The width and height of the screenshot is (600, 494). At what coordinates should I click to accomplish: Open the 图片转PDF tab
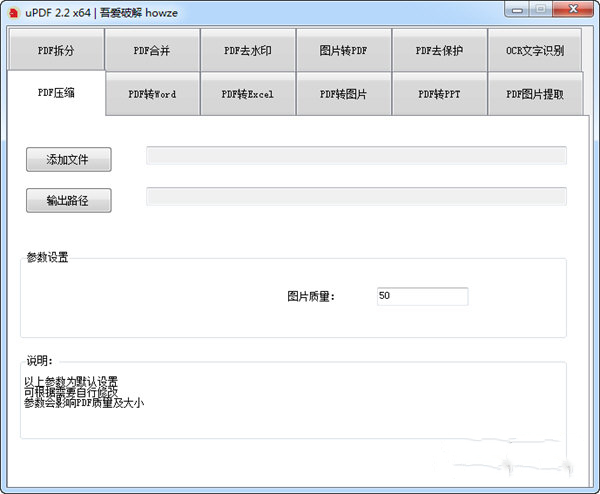click(343, 50)
